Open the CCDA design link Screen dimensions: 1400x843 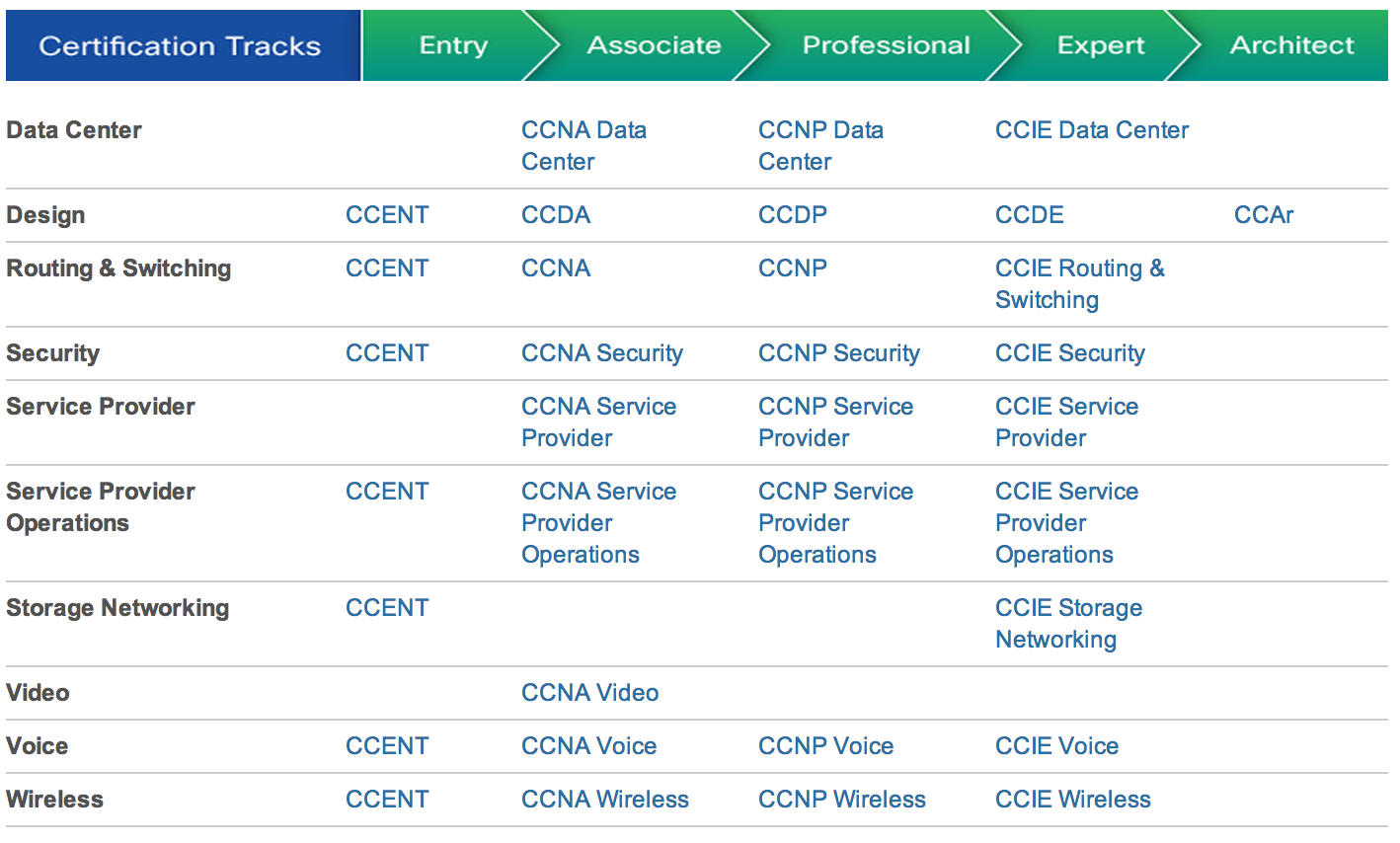click(555, 215)
